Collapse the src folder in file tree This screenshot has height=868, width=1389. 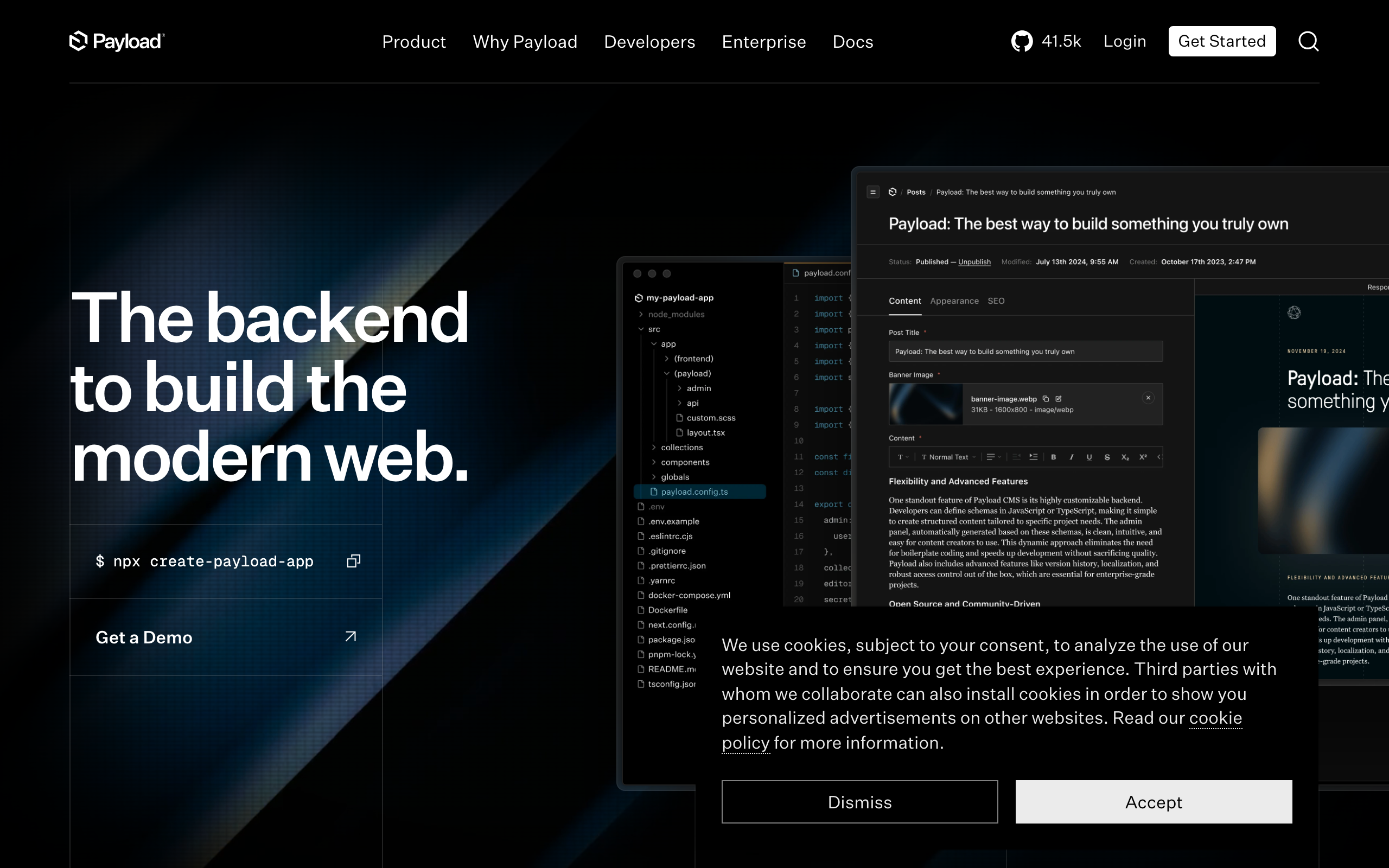coord(641,329)
